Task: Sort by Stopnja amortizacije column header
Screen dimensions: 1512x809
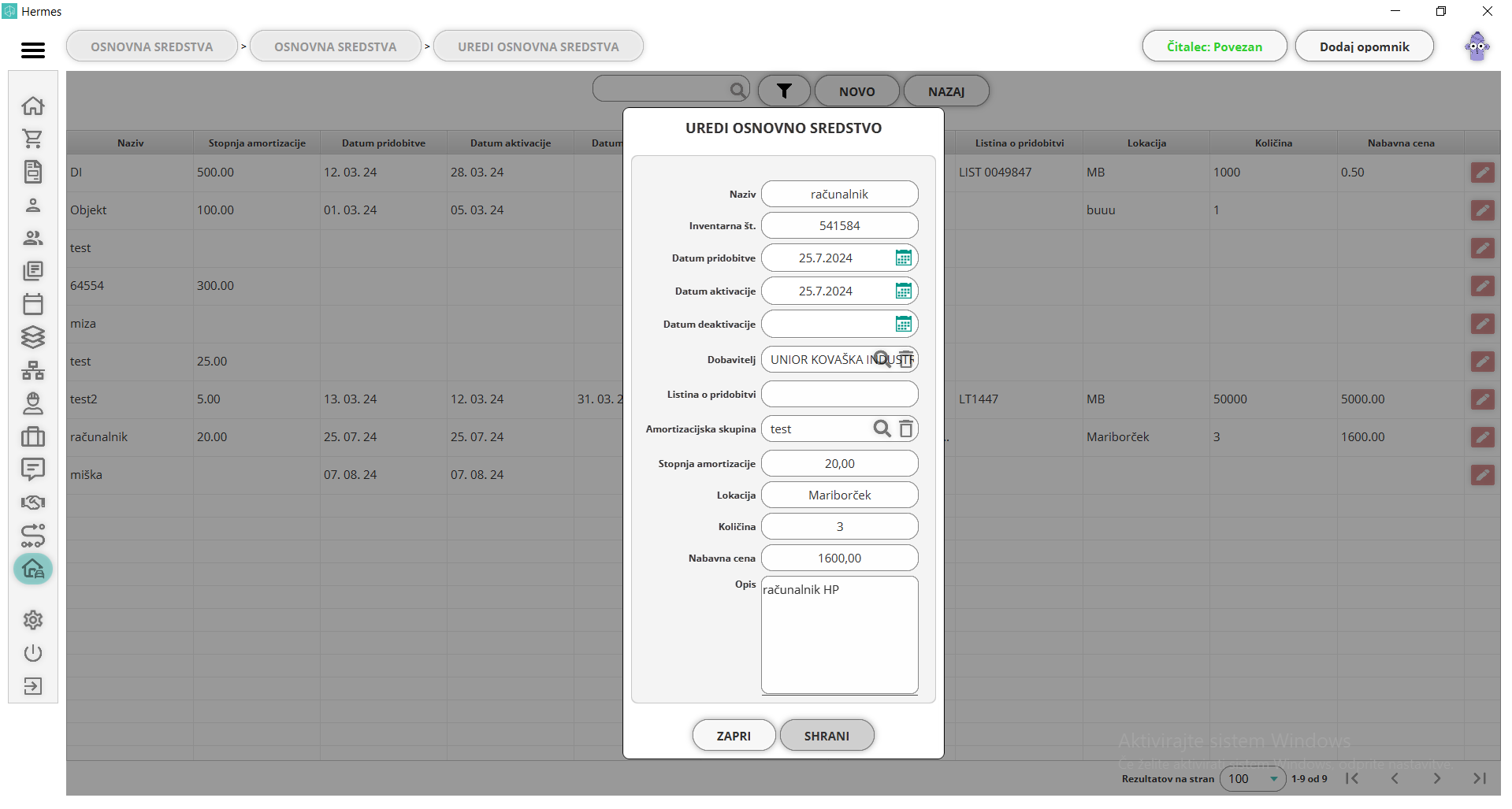Action: tap(257, 143)
